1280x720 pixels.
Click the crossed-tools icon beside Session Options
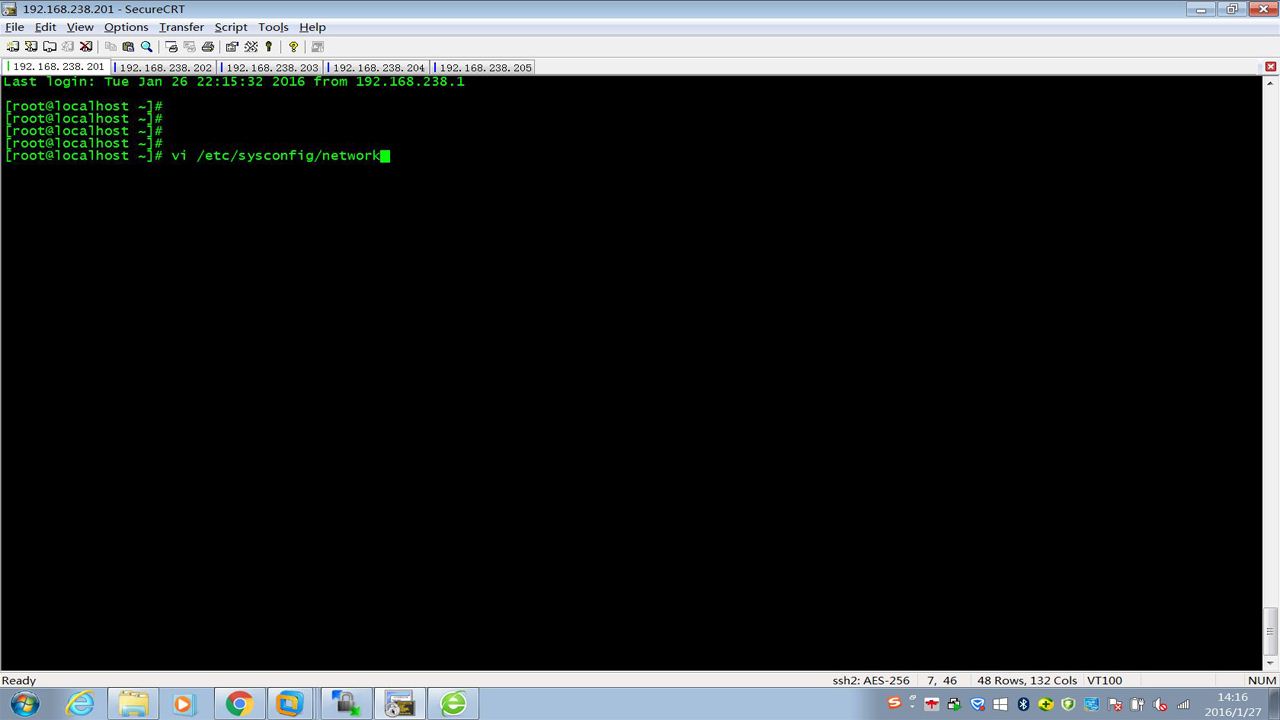(x=251, y=46)
